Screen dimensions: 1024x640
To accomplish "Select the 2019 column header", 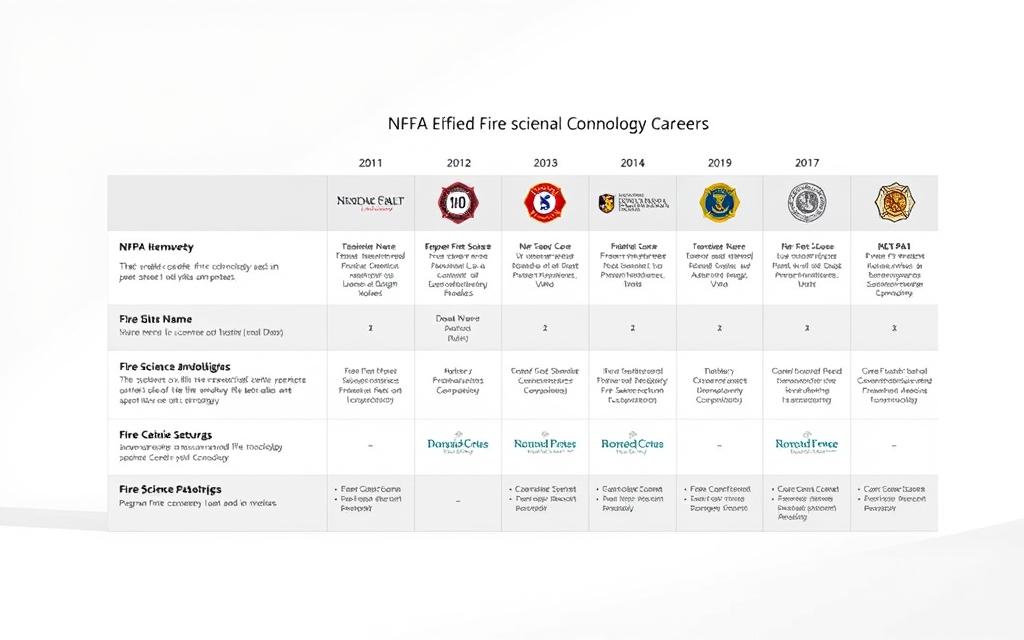I will 719,161.
